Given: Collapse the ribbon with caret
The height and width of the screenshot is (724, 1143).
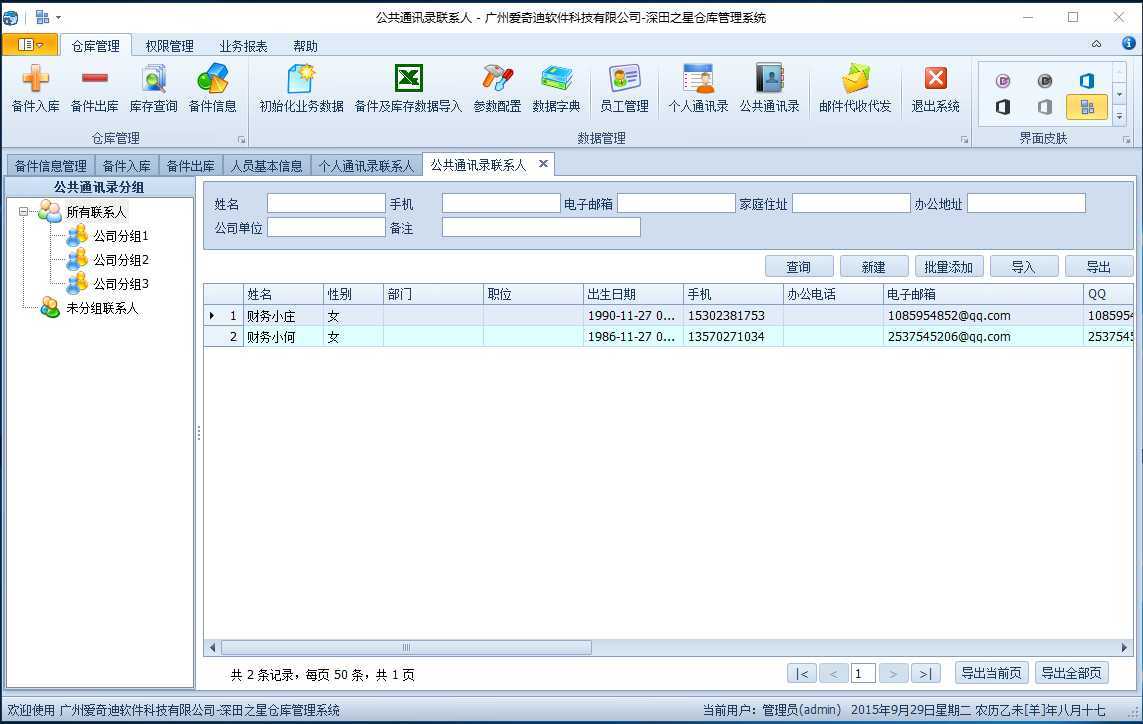Looking at the screenshot, I should 1096,44.
